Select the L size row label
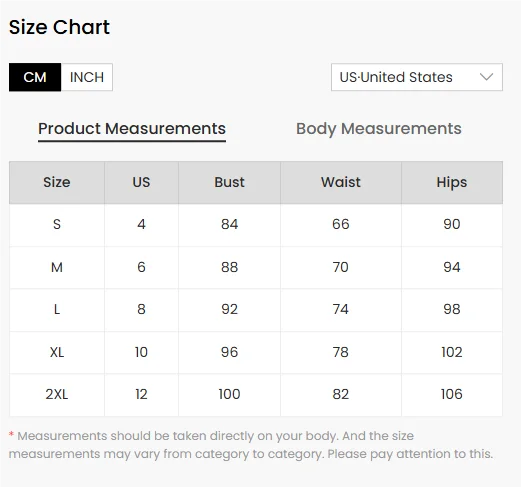 click(x=57, y=309)
